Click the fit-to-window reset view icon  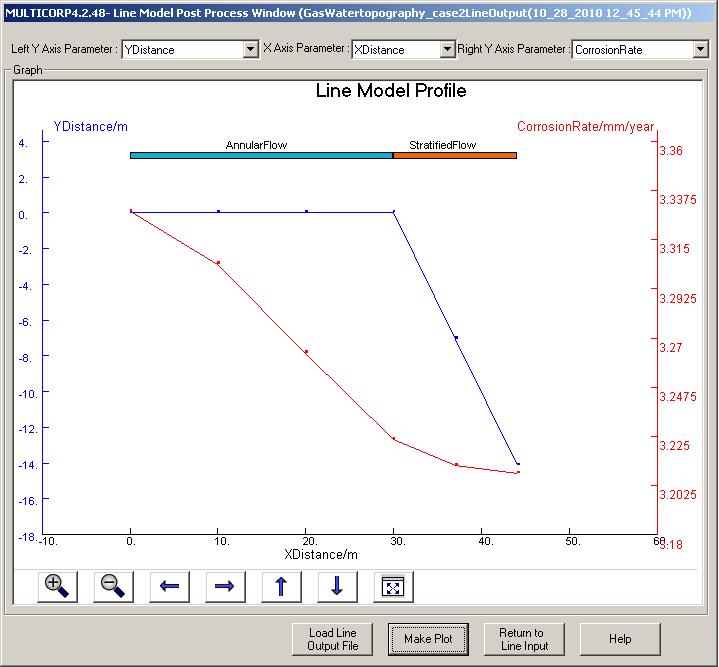(x=393, y=587)
